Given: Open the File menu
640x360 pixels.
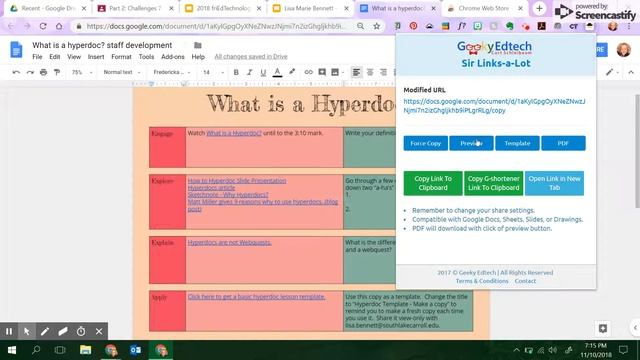Looking at the screenshot, I should pyautogui.click(x=37, y=57).
